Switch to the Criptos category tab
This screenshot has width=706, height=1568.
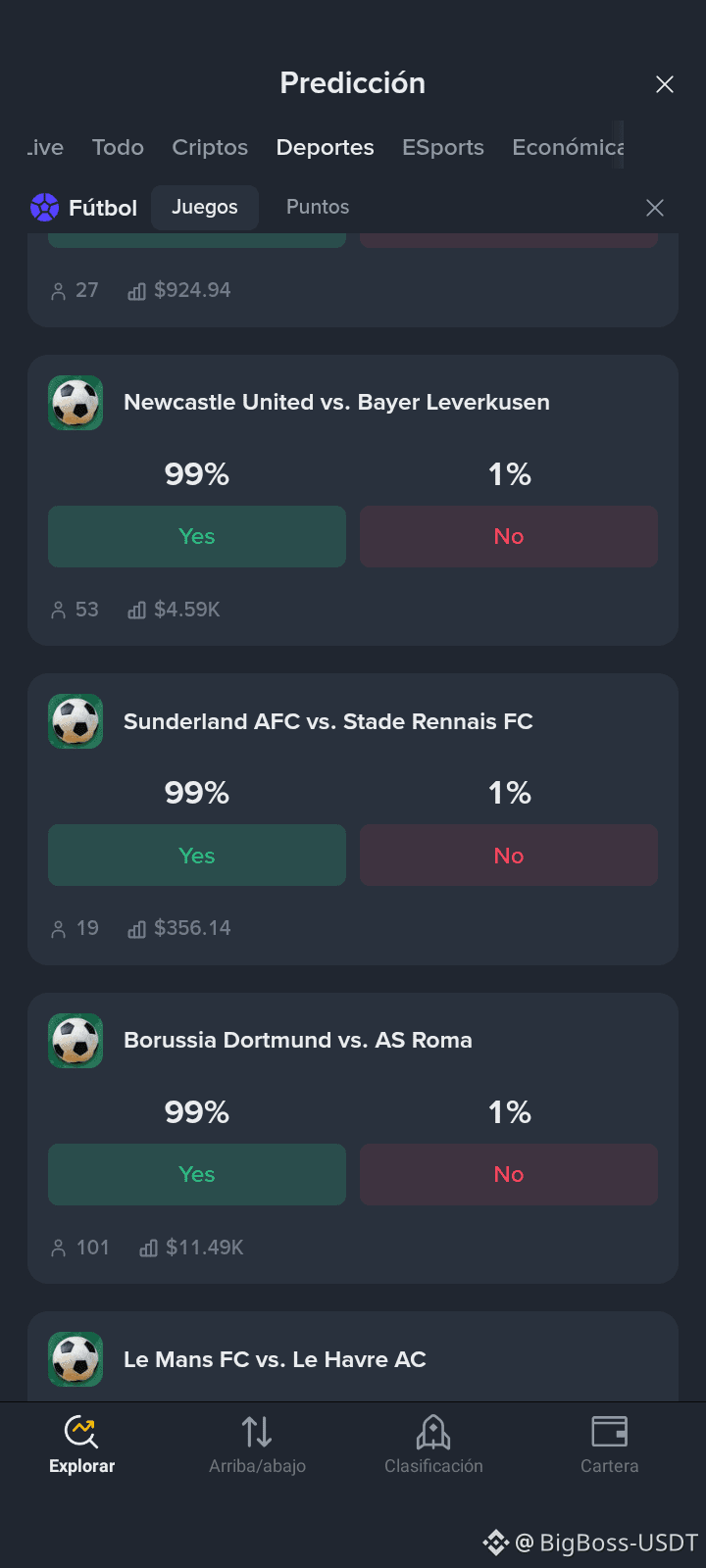pyautogui.click(x=210, y=147)
